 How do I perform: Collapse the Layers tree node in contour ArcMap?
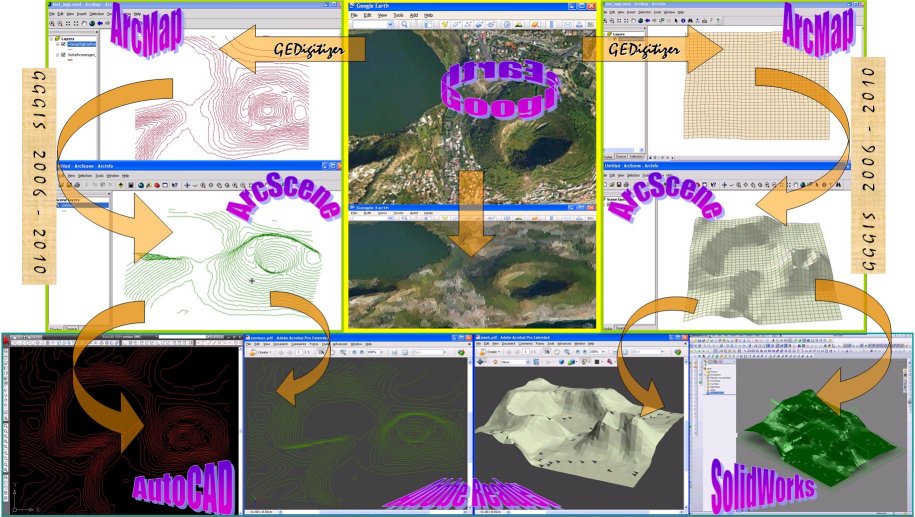51,39
